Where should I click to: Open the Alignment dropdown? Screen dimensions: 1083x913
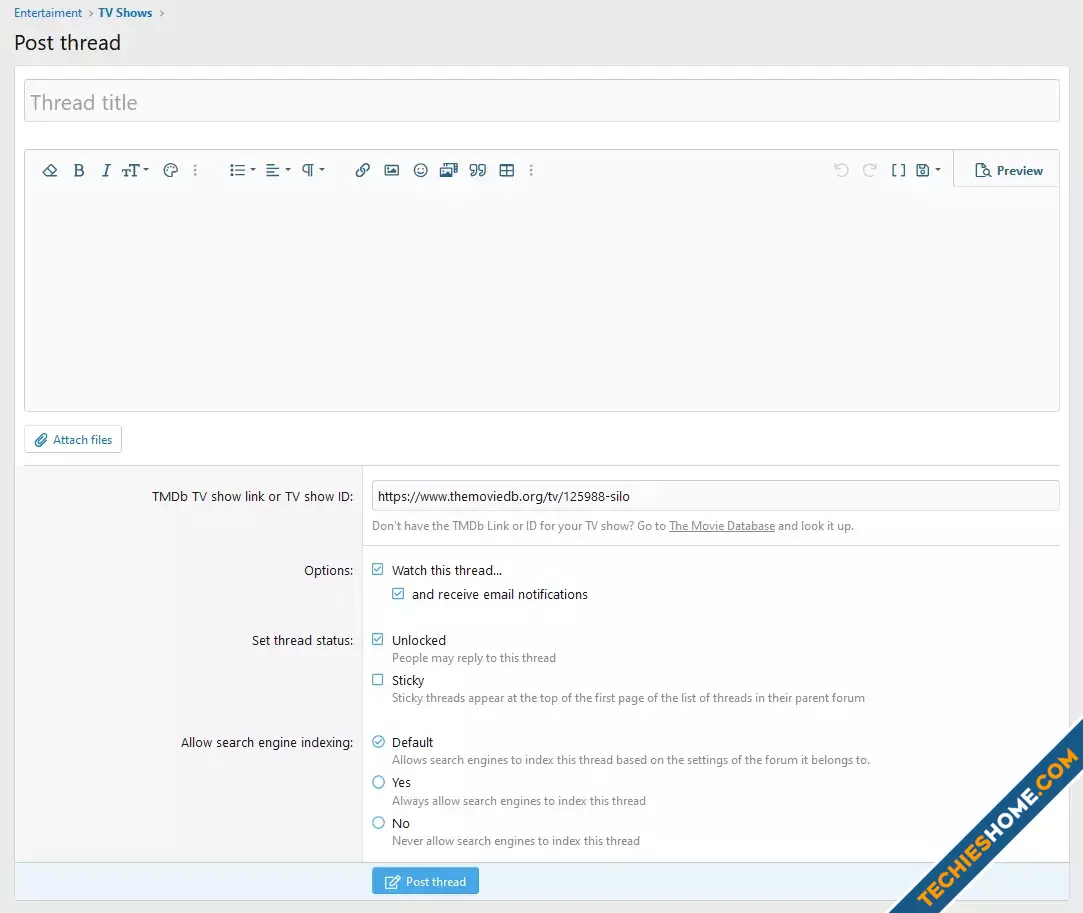click(x=278, y=171)
